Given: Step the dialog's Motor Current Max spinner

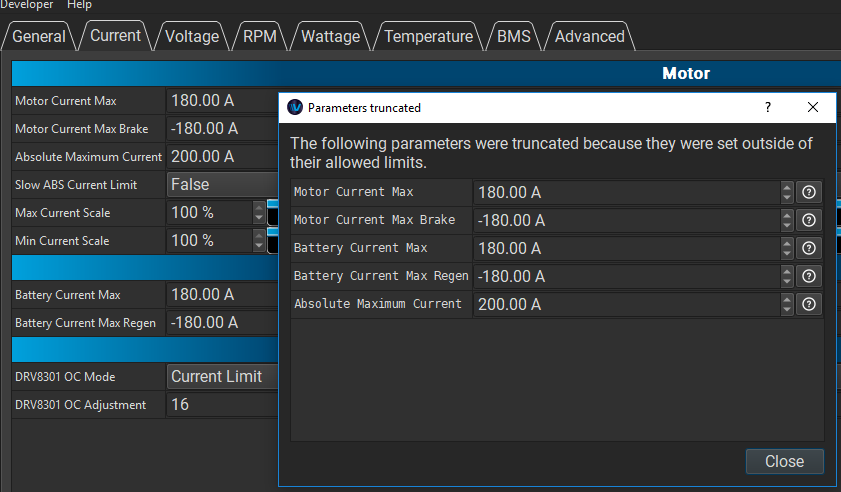Looking at the screenshot, I should click(787, 192).
